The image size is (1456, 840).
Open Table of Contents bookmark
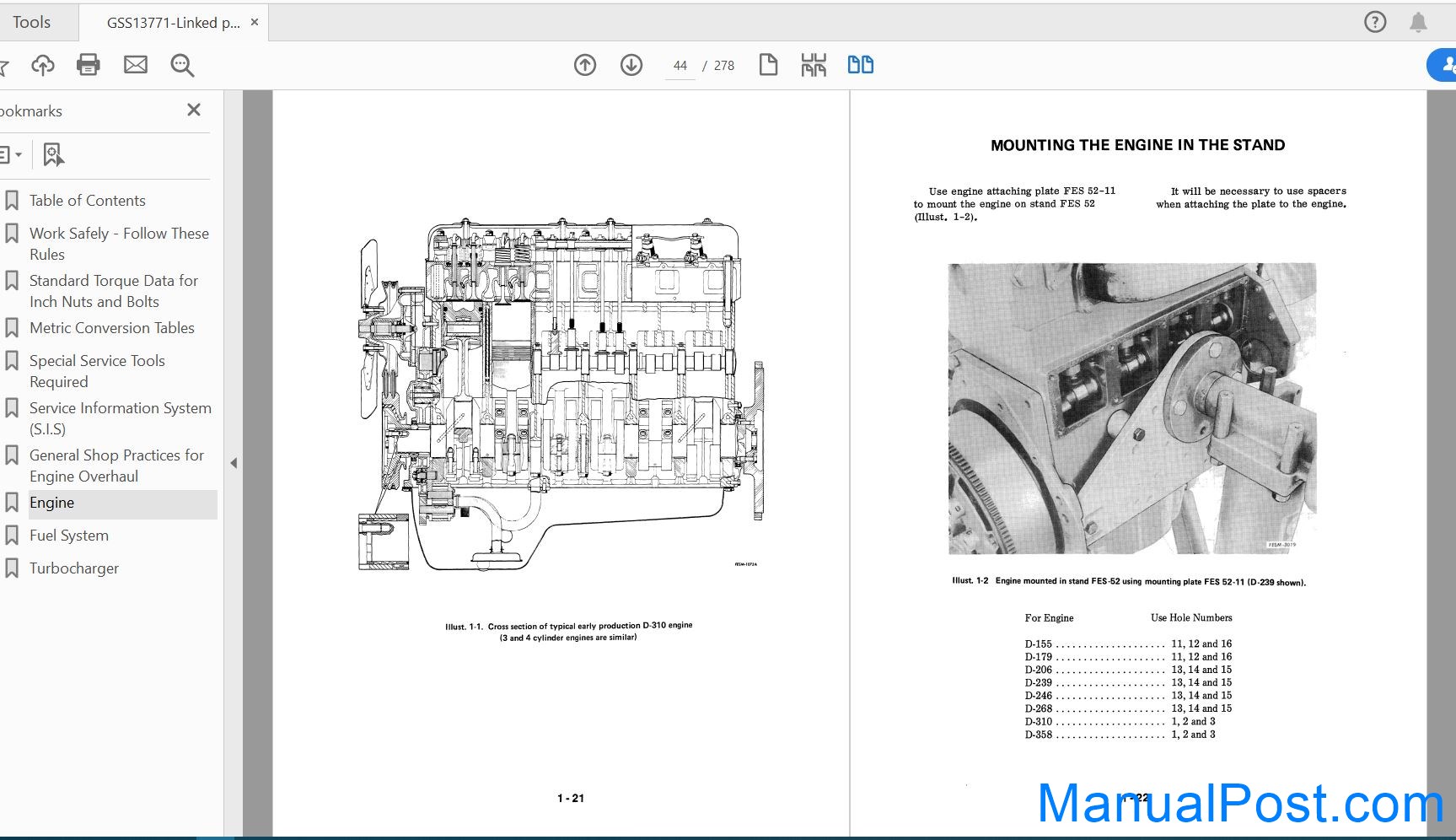(x=87, y=201)
